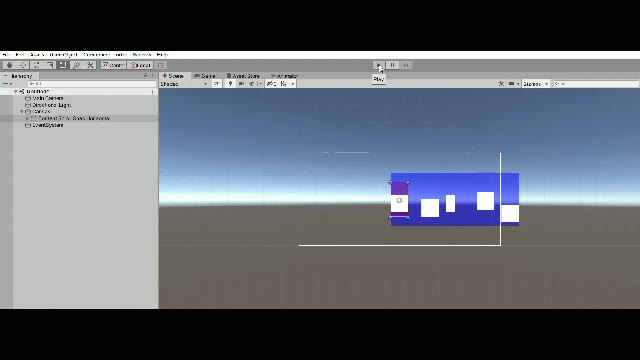The image size is (640, 360).
Task: Toggle Gizmos button in Scene toolbar
Action: pyautogui.click(x=532, y=84)
